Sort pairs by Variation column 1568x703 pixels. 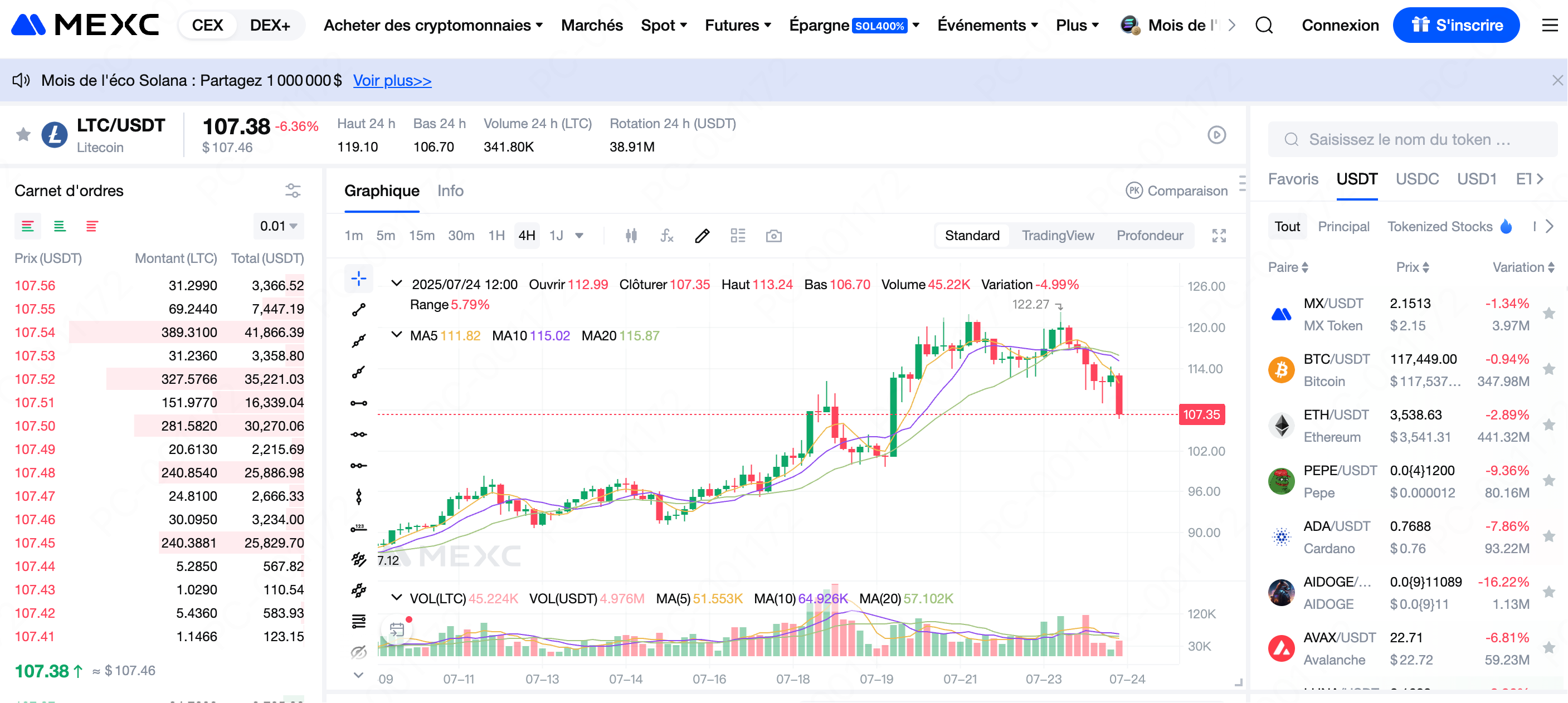coord(1523,267)
